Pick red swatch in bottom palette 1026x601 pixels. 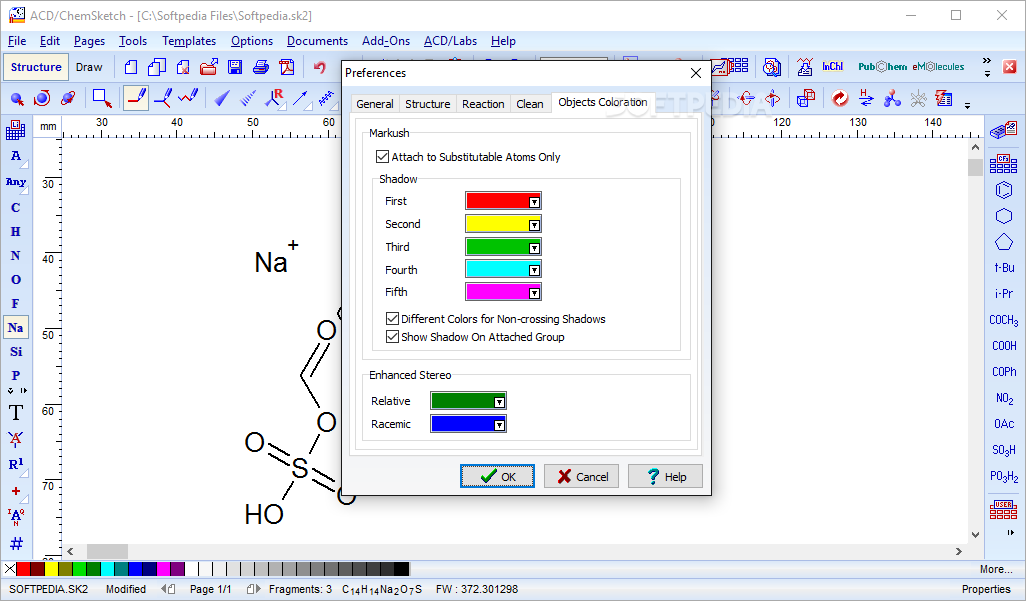click(x=23, y=569)
